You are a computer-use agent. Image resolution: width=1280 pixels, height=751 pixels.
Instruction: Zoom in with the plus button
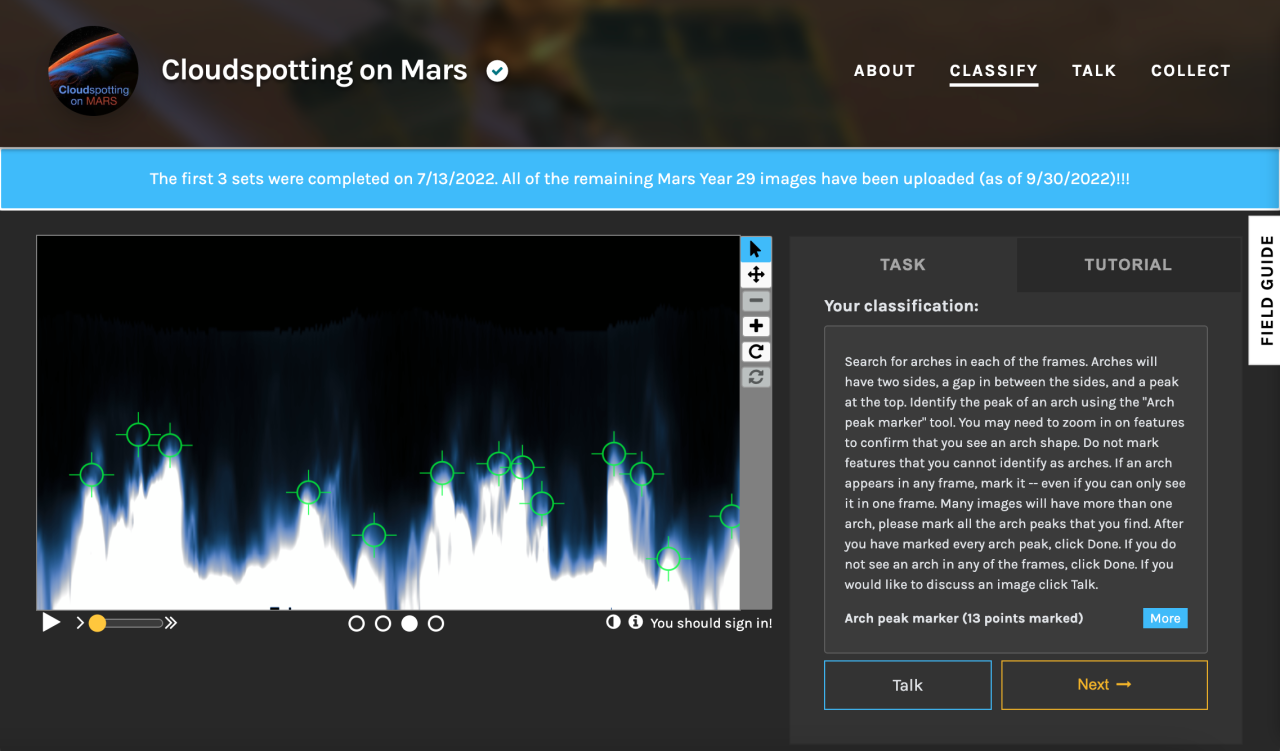point(755,326)
